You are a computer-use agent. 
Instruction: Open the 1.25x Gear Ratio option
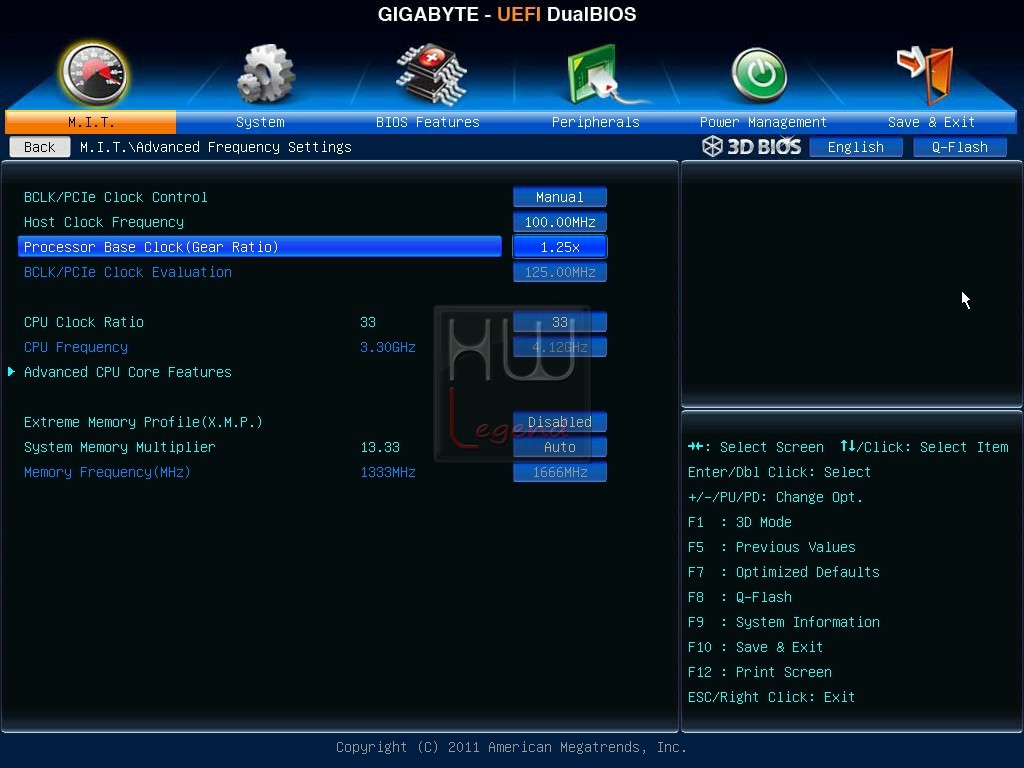[560, 247]
